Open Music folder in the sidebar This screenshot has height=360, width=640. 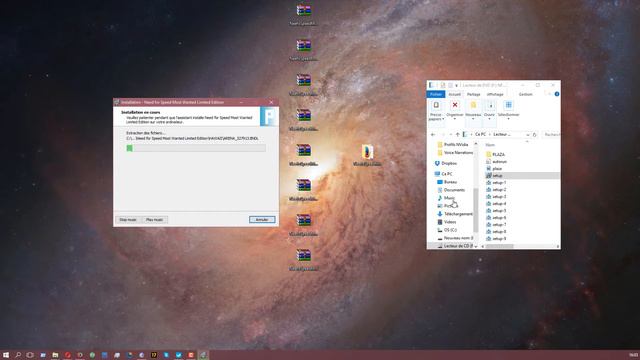tap(446, 198)
